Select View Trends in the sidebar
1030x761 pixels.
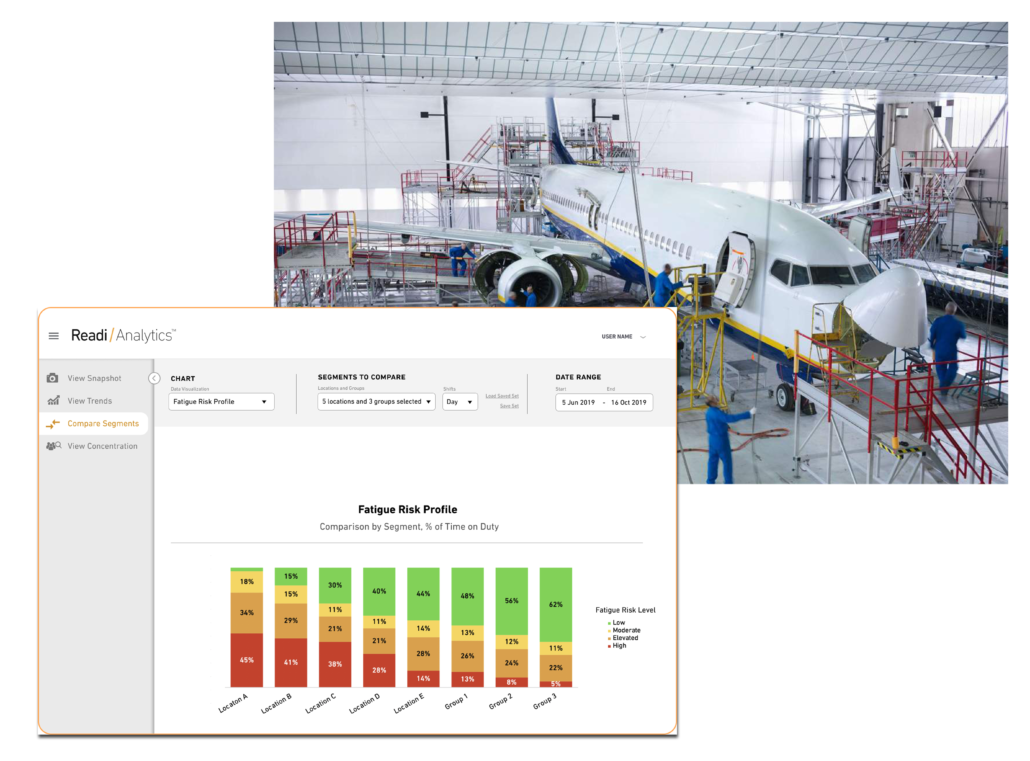91,400
